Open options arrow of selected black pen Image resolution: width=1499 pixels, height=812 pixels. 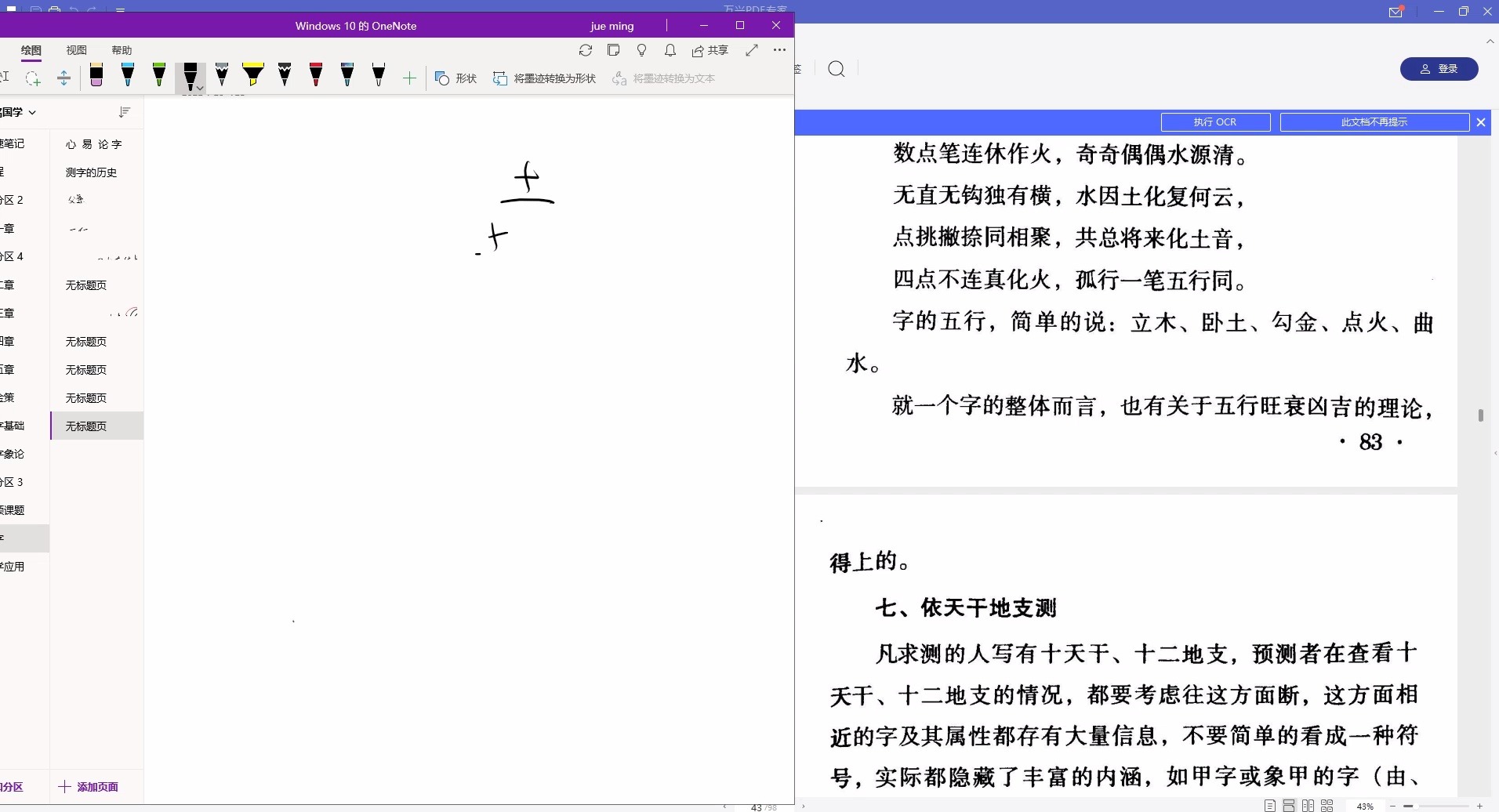[201, 88]
